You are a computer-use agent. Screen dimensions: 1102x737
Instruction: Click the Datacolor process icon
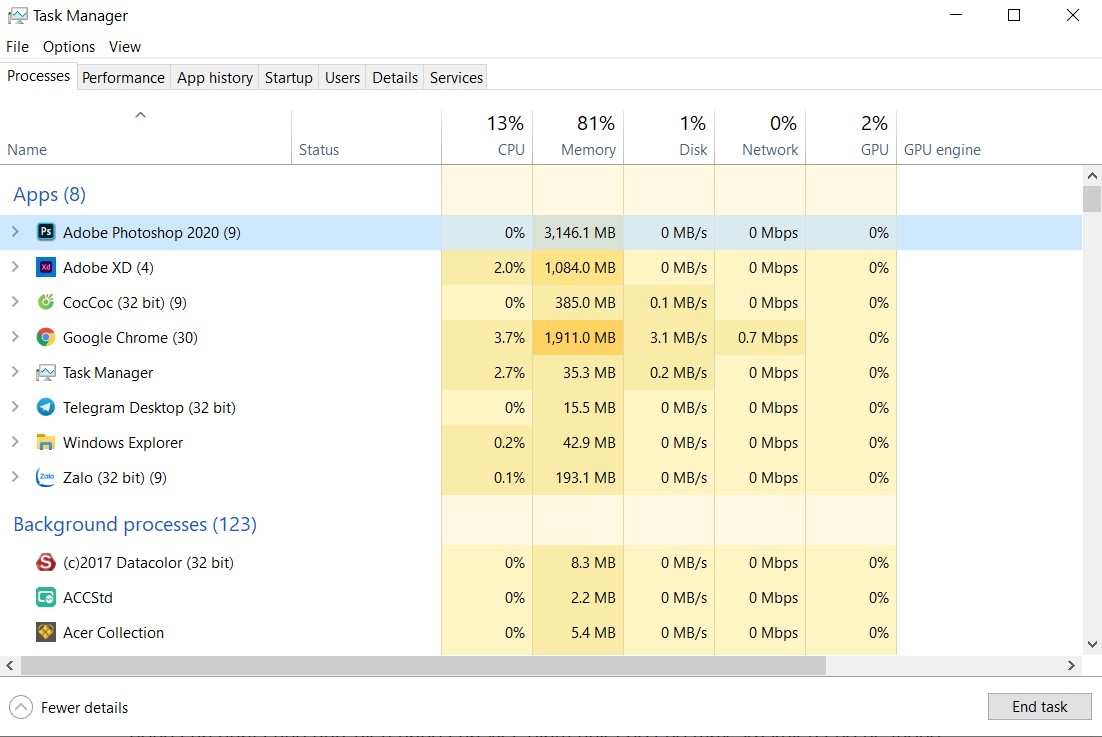click(46, 563)
